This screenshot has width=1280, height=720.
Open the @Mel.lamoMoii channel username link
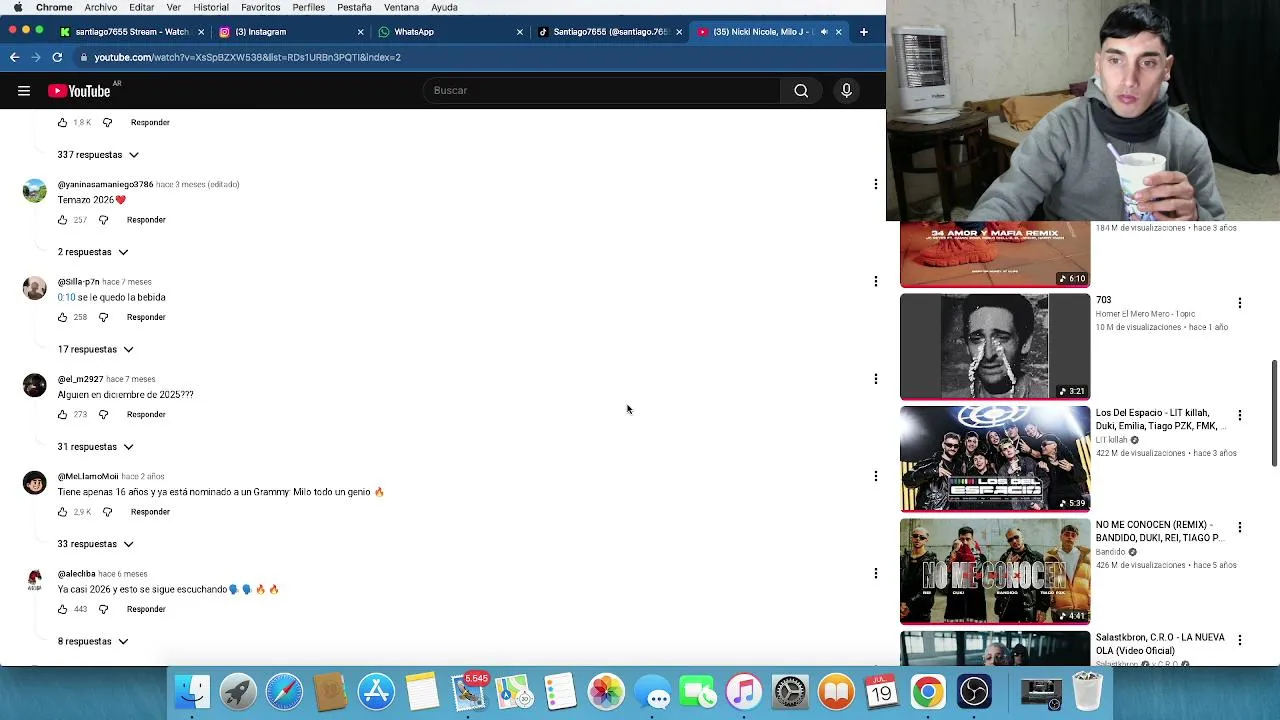[x=88, y=476]
